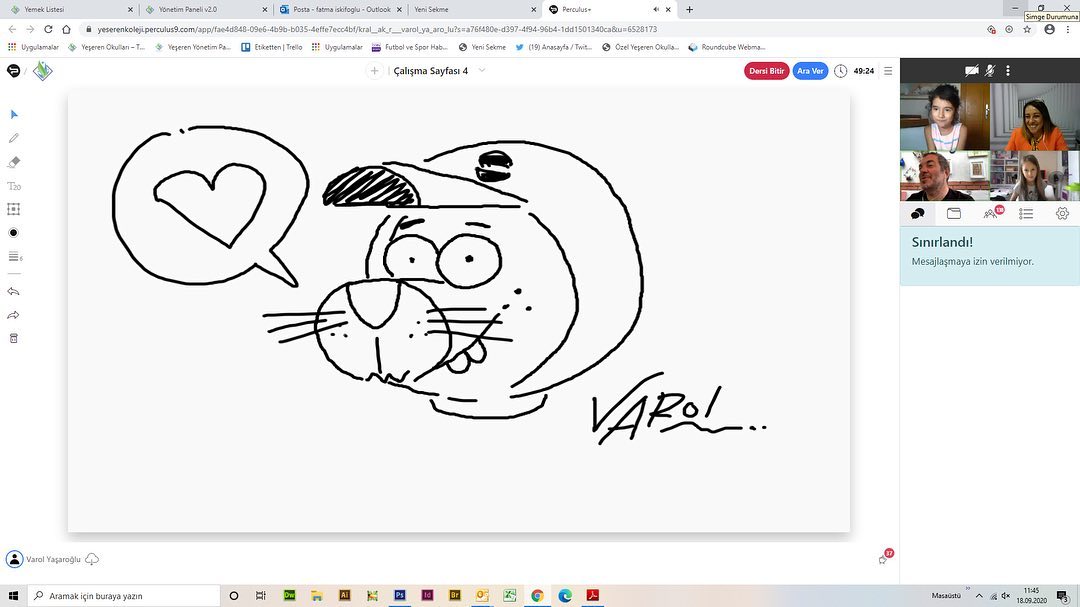Redo the whiteboard stroke

14,316
